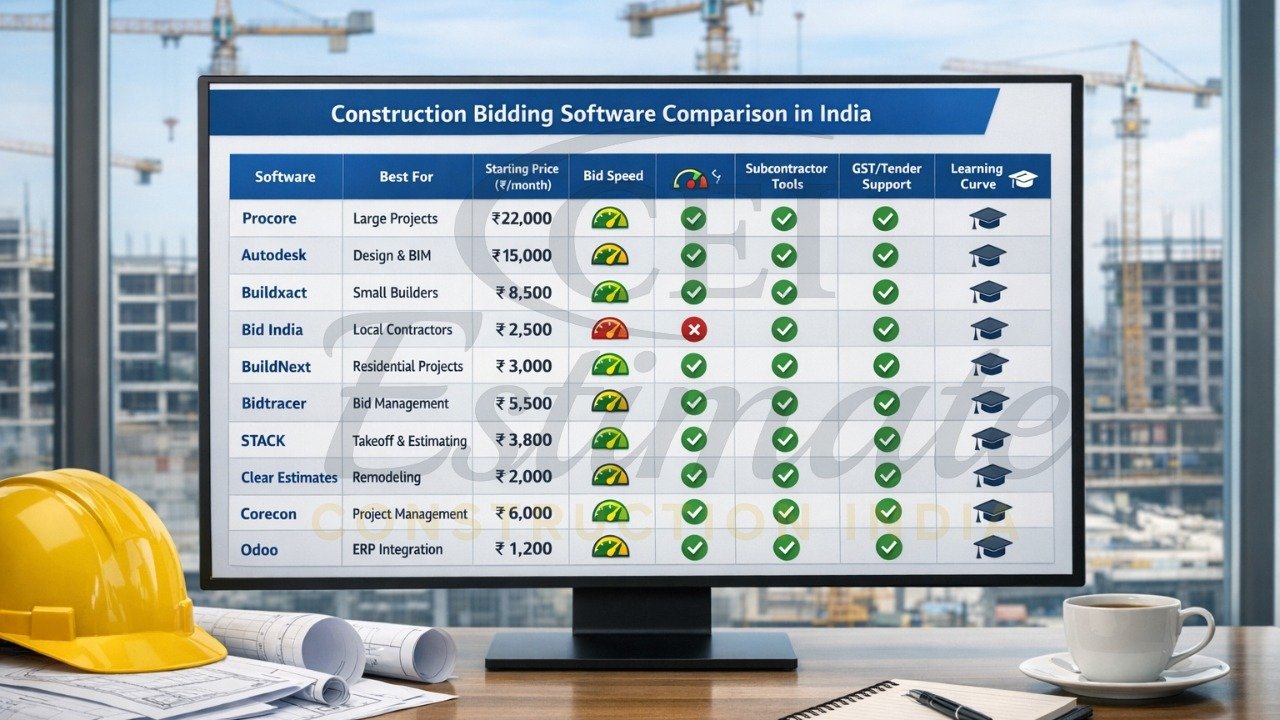Click the Bid Speed gauge for Clear Estimates
The image size is (1280, 720).
tap(610, 475)
